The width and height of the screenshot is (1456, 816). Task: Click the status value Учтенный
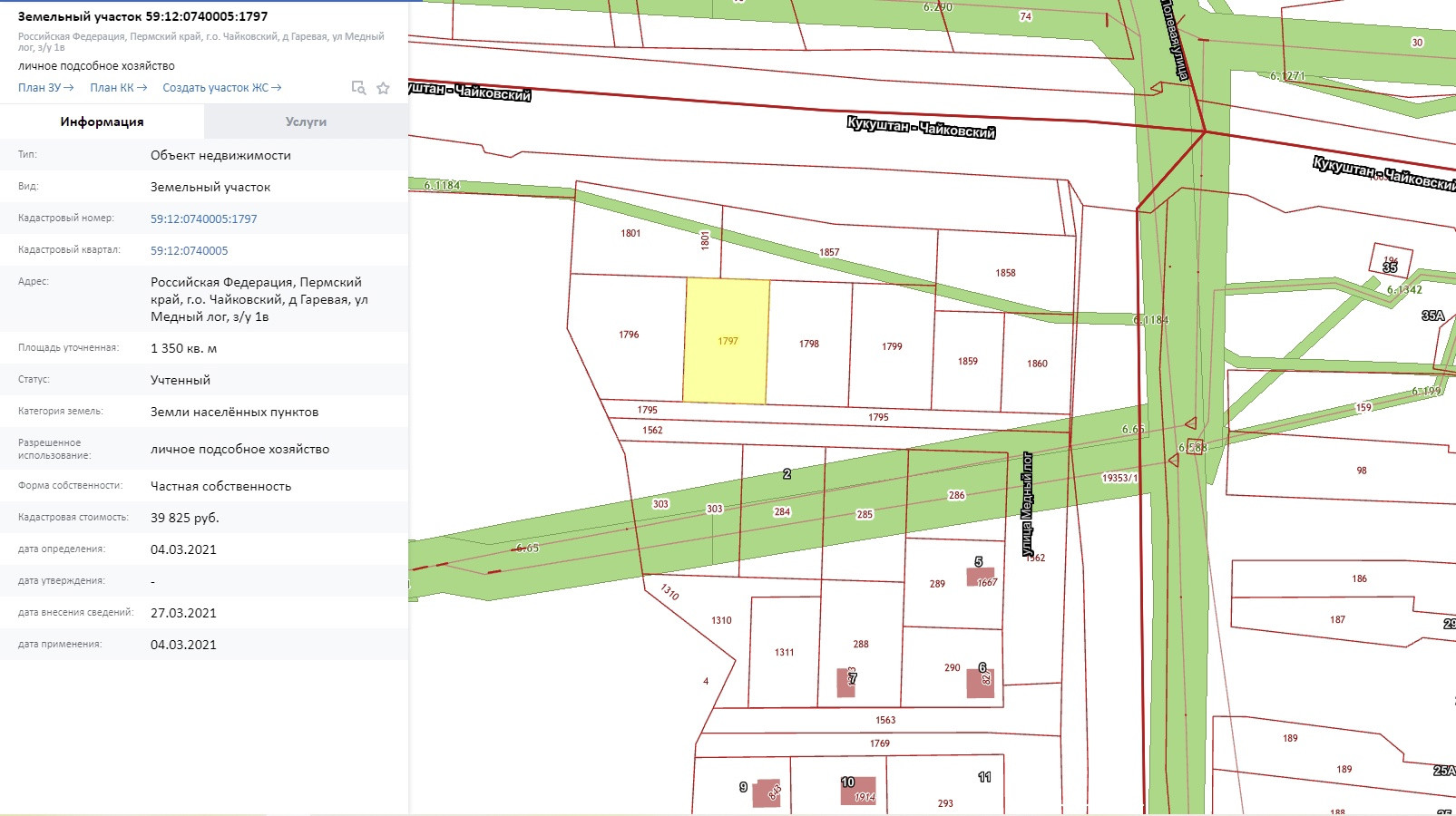coord(181,380)
